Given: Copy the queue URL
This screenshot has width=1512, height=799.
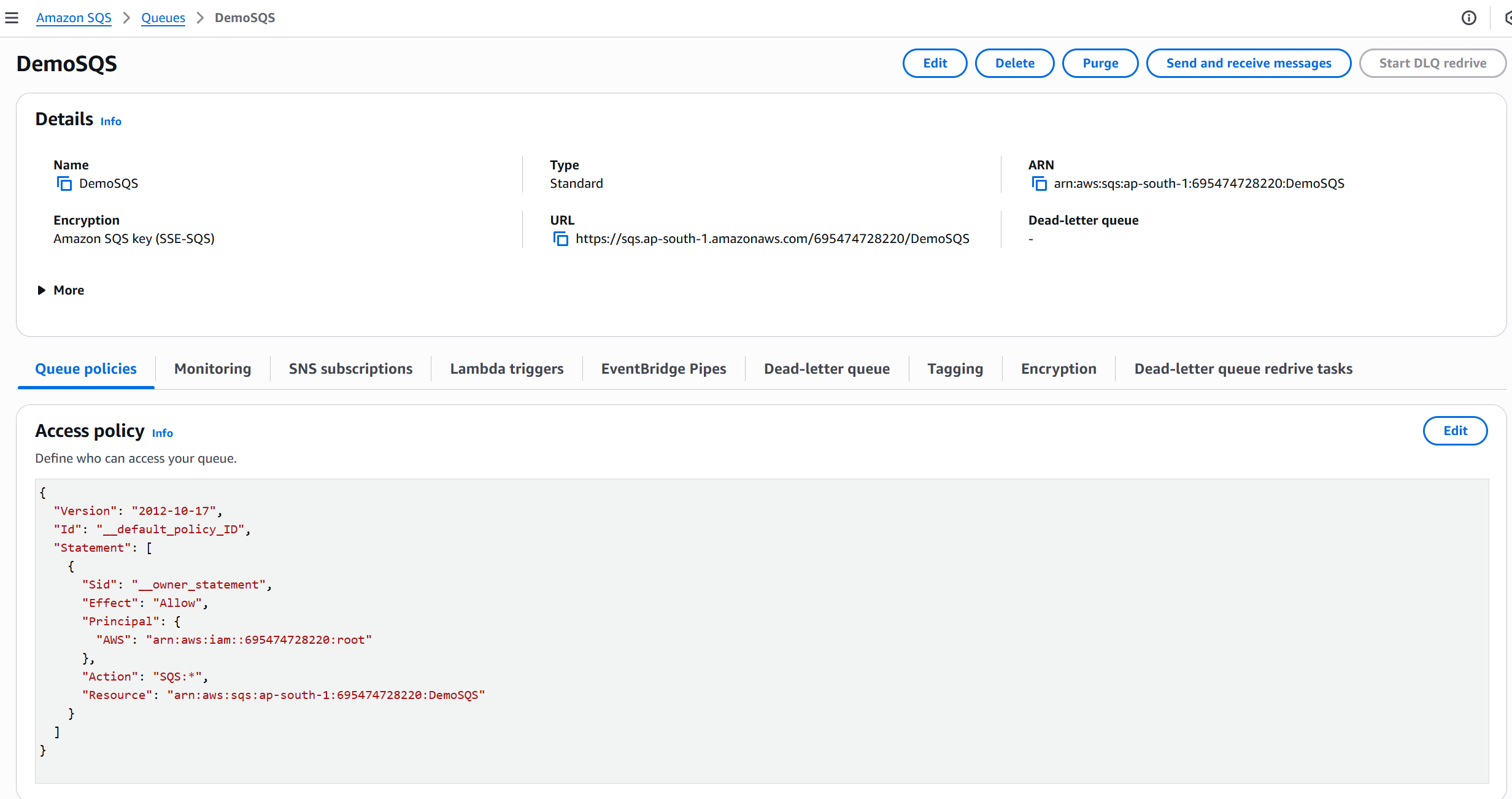Looking at the screenshot, I should (560, 239).
